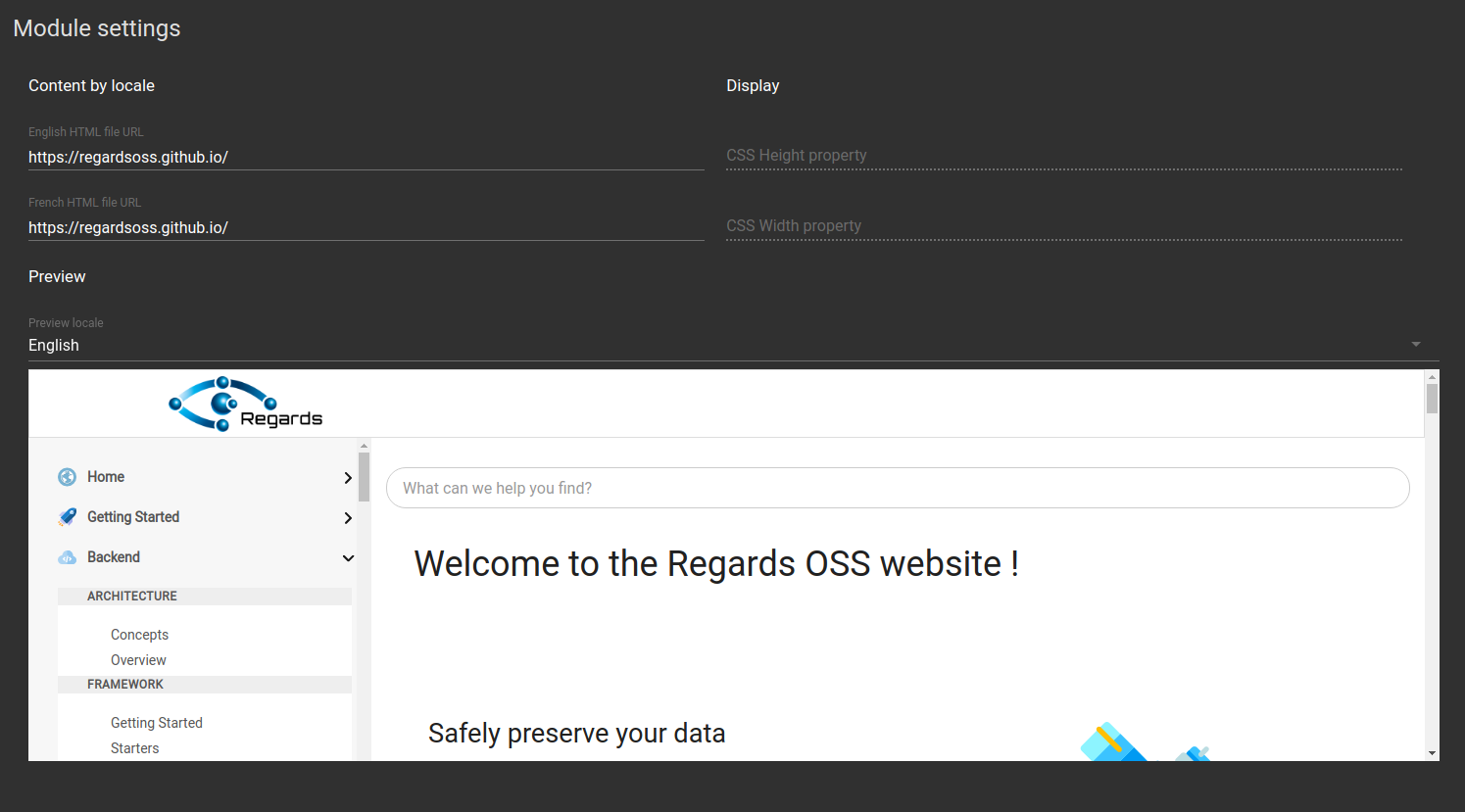Click preview scrollbar down arrow

tap(1433, 753)
